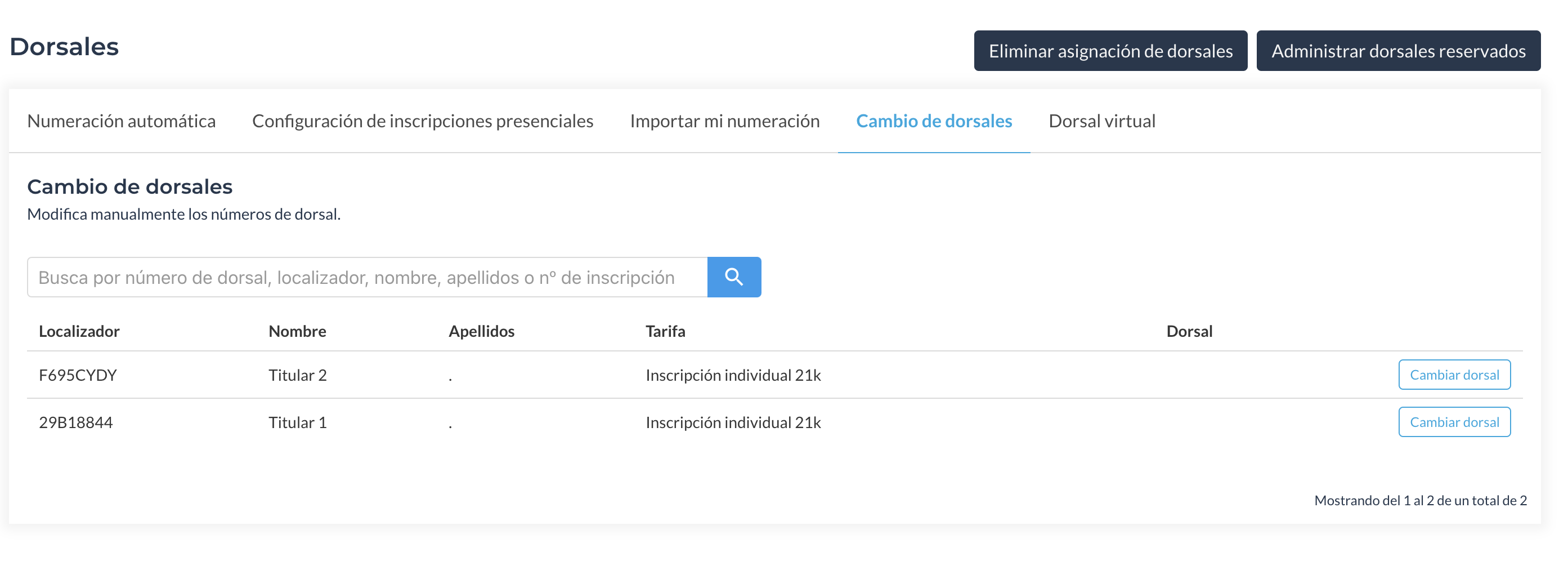Click Cambiar dorsal for Titular 2
Screen dimensions: 1568x561
[1454, 375]
